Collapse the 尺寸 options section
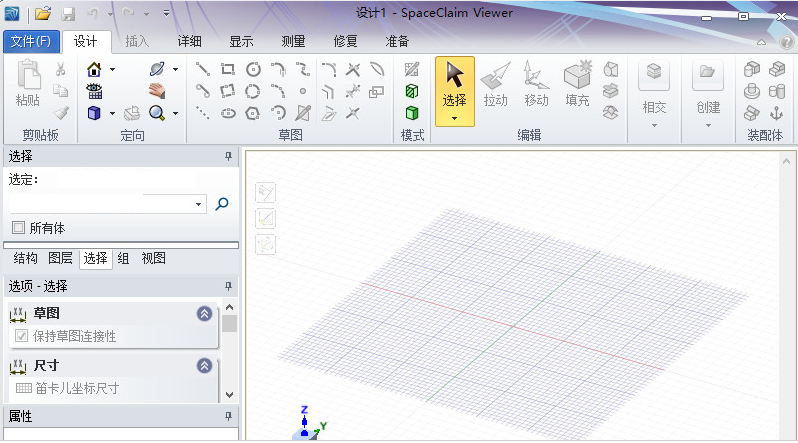798x443 pixels. [x=205, y=366]
